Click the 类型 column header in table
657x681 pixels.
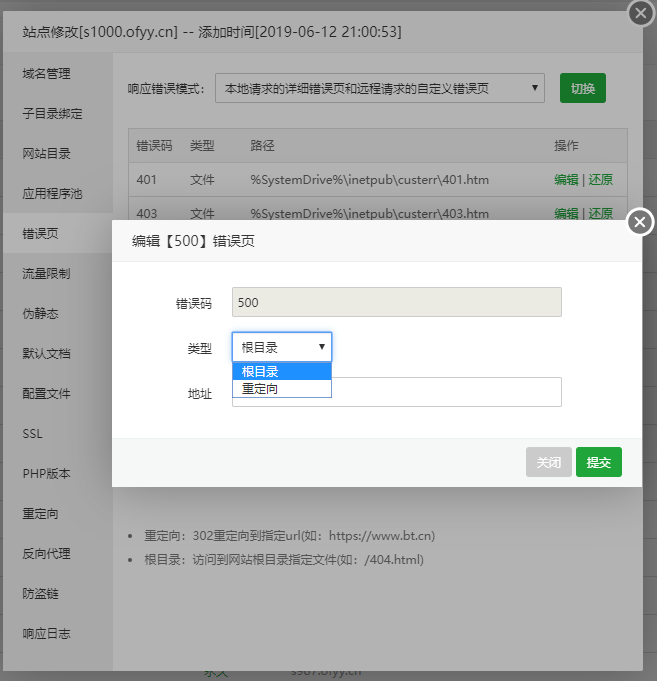tap(202, 145)
